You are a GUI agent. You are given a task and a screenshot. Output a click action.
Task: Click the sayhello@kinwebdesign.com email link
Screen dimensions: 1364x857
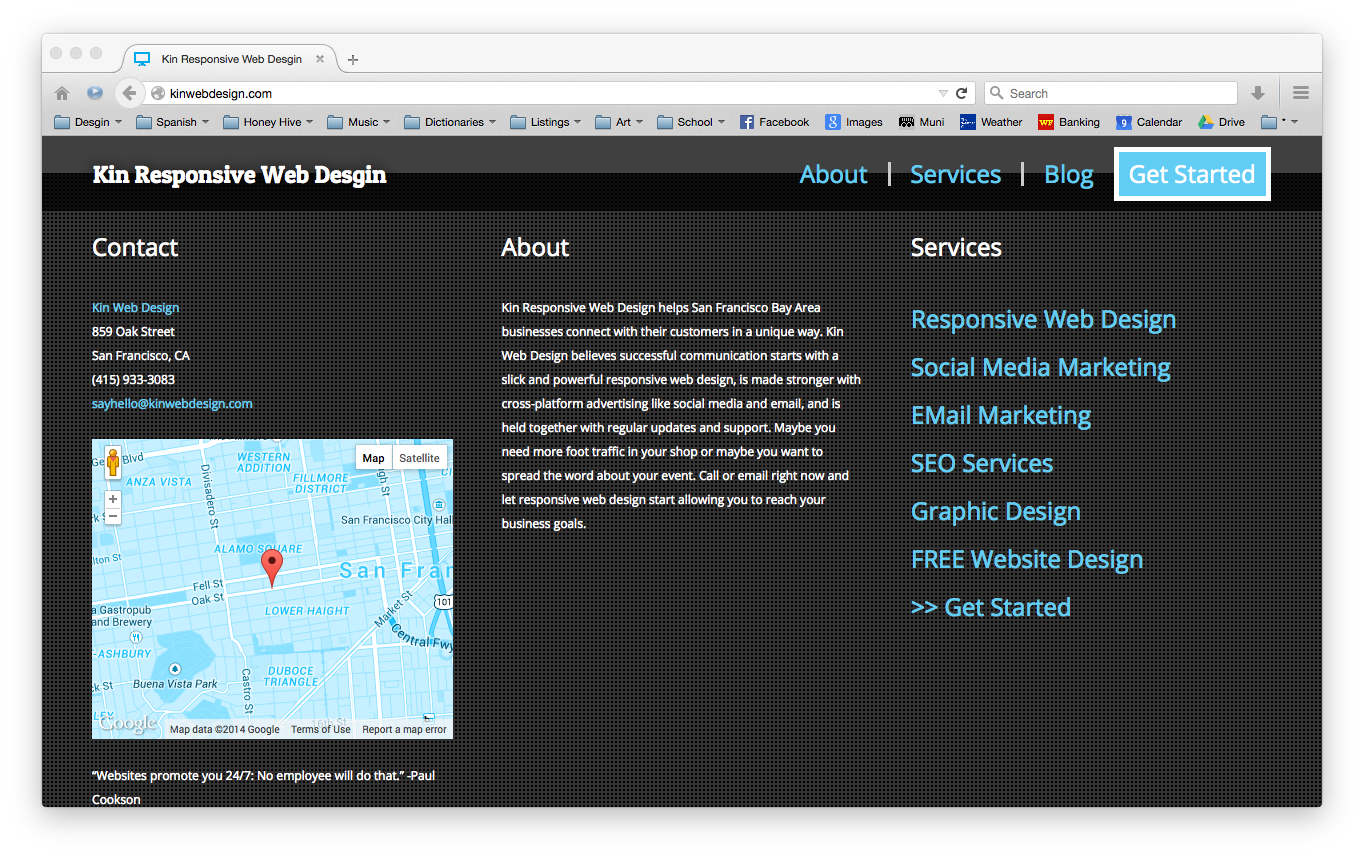point(172,403)
